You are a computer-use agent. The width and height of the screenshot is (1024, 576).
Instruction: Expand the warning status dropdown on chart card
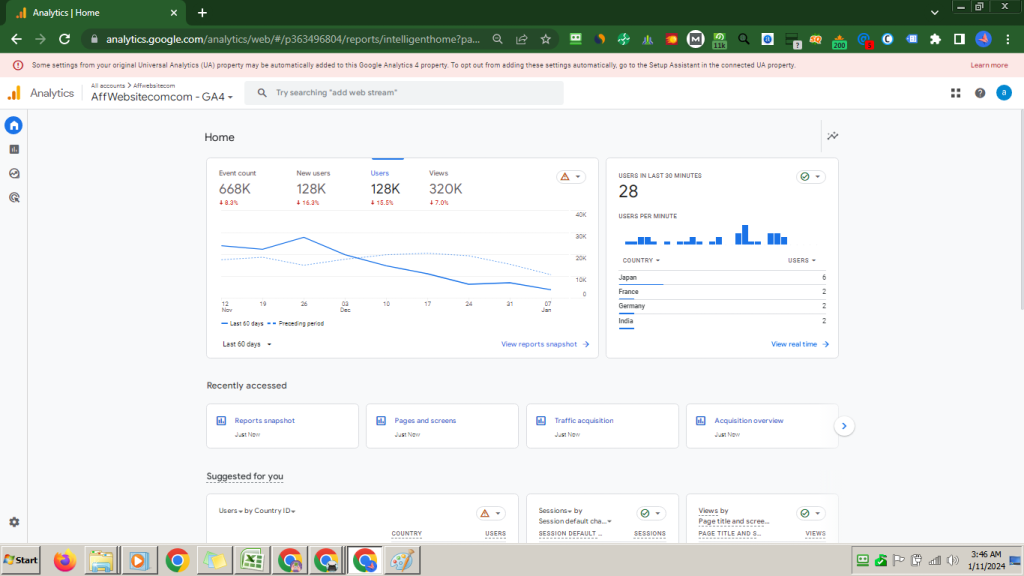click(x=571, y=177)
